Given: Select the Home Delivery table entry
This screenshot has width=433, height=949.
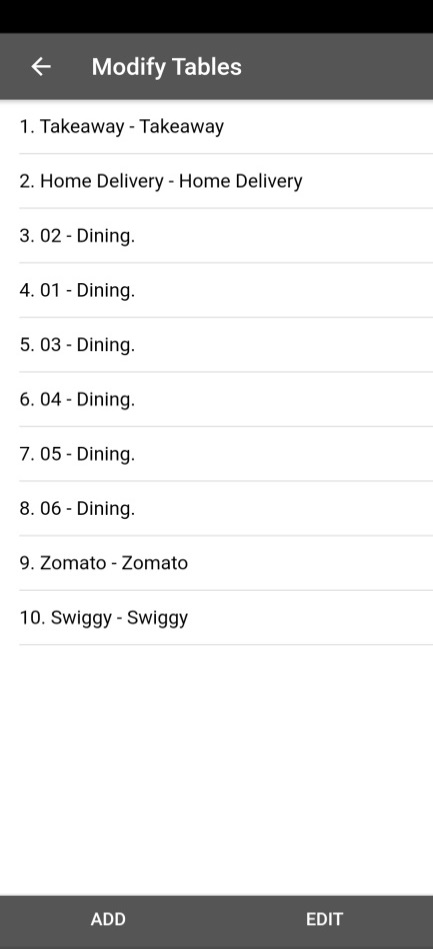Looking at the screenshot, I should coord(216,181).
